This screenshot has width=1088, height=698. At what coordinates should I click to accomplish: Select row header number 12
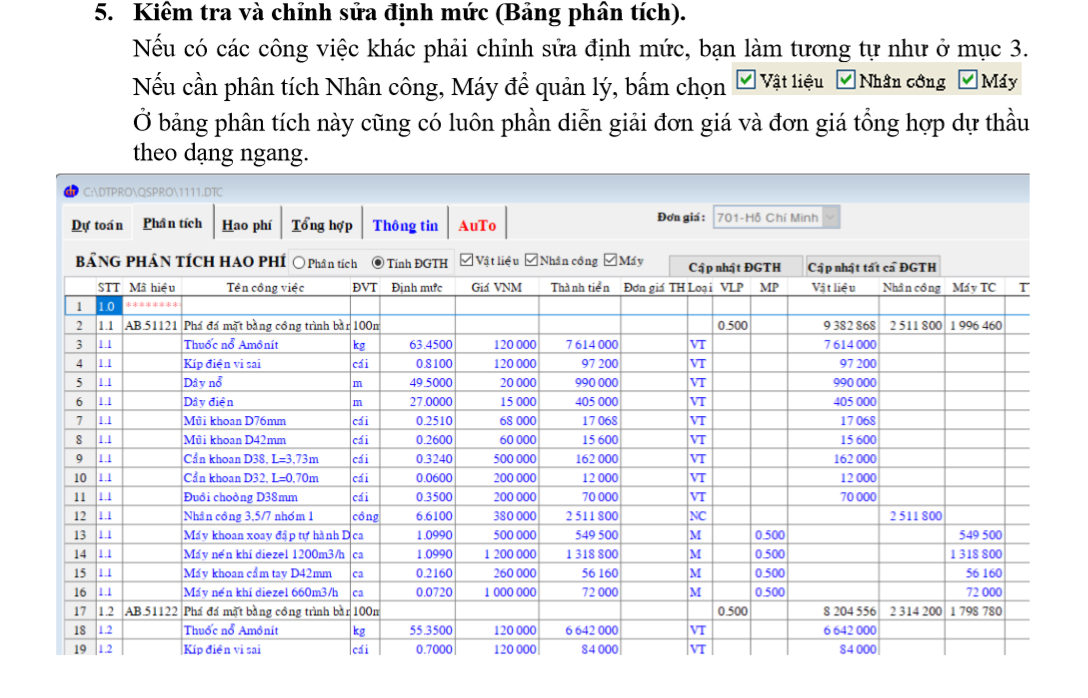tap(78, 516)
